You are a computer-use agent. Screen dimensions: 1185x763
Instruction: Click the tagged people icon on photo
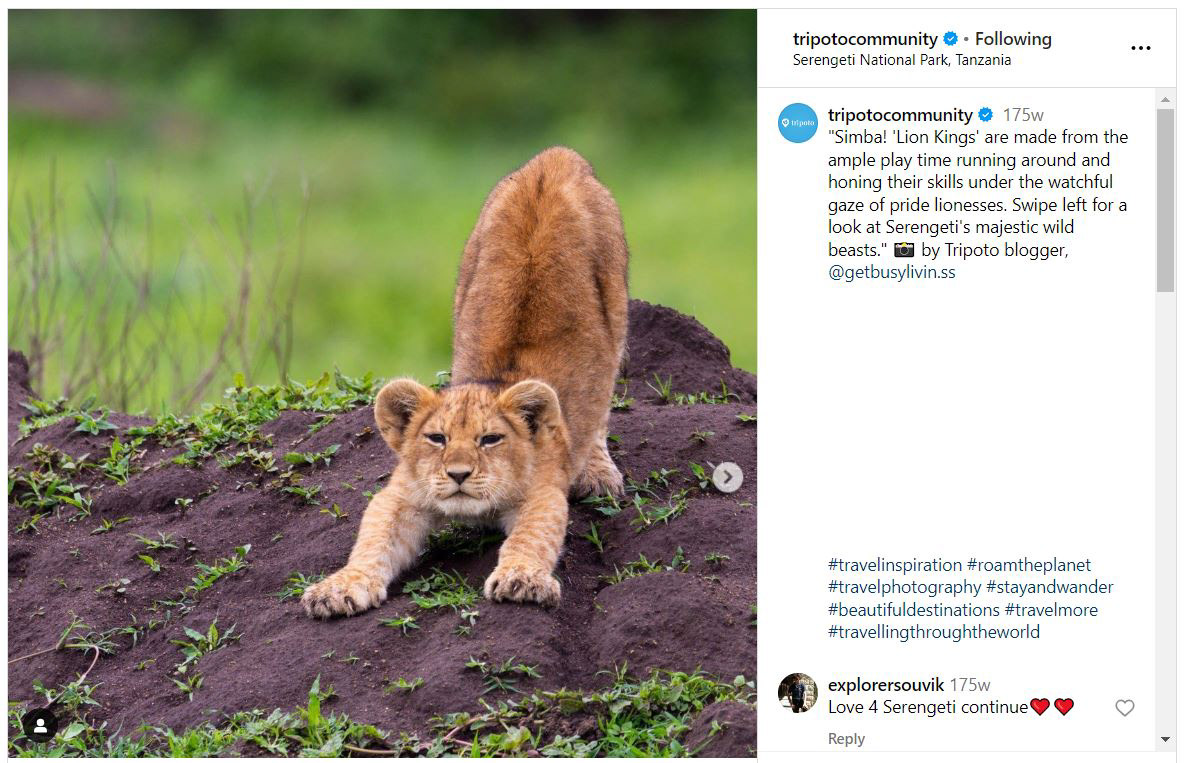click(40, 726)
